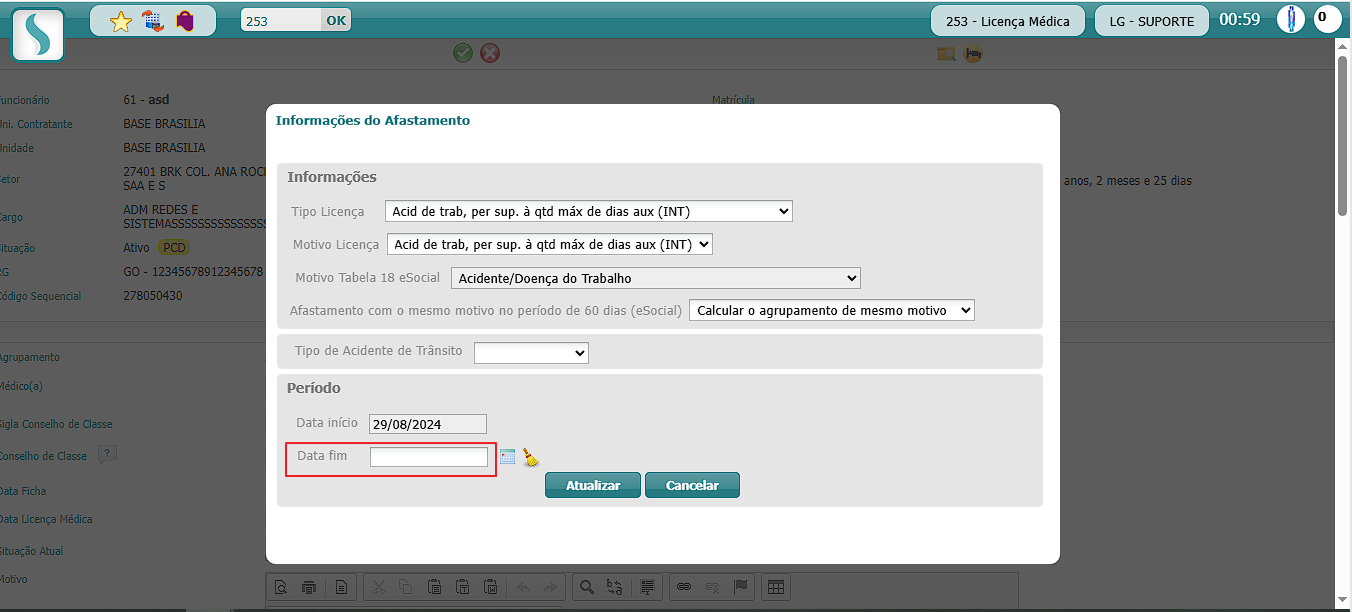Click the 00:59 session timer
Viewport: 1352px width, 612px height.
pyautogui.click(x=1239, y=19)
